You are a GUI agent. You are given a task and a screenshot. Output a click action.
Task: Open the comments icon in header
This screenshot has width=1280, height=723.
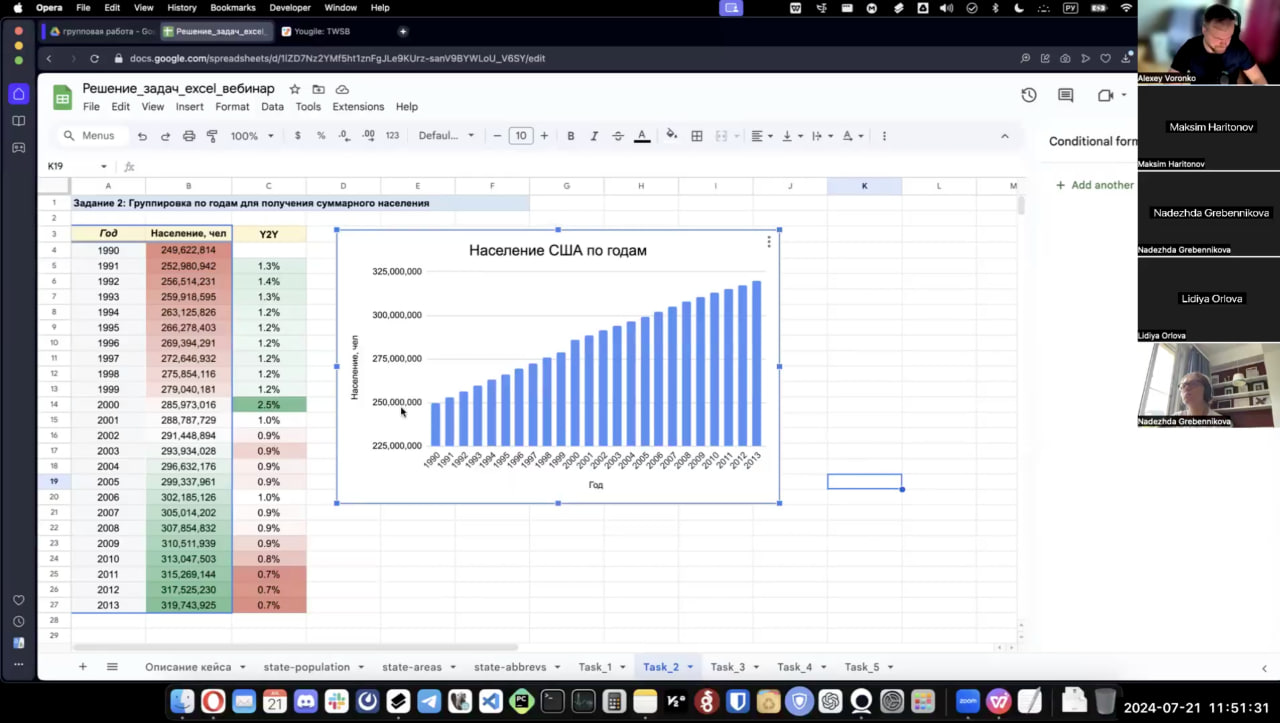click(1065, 95)
